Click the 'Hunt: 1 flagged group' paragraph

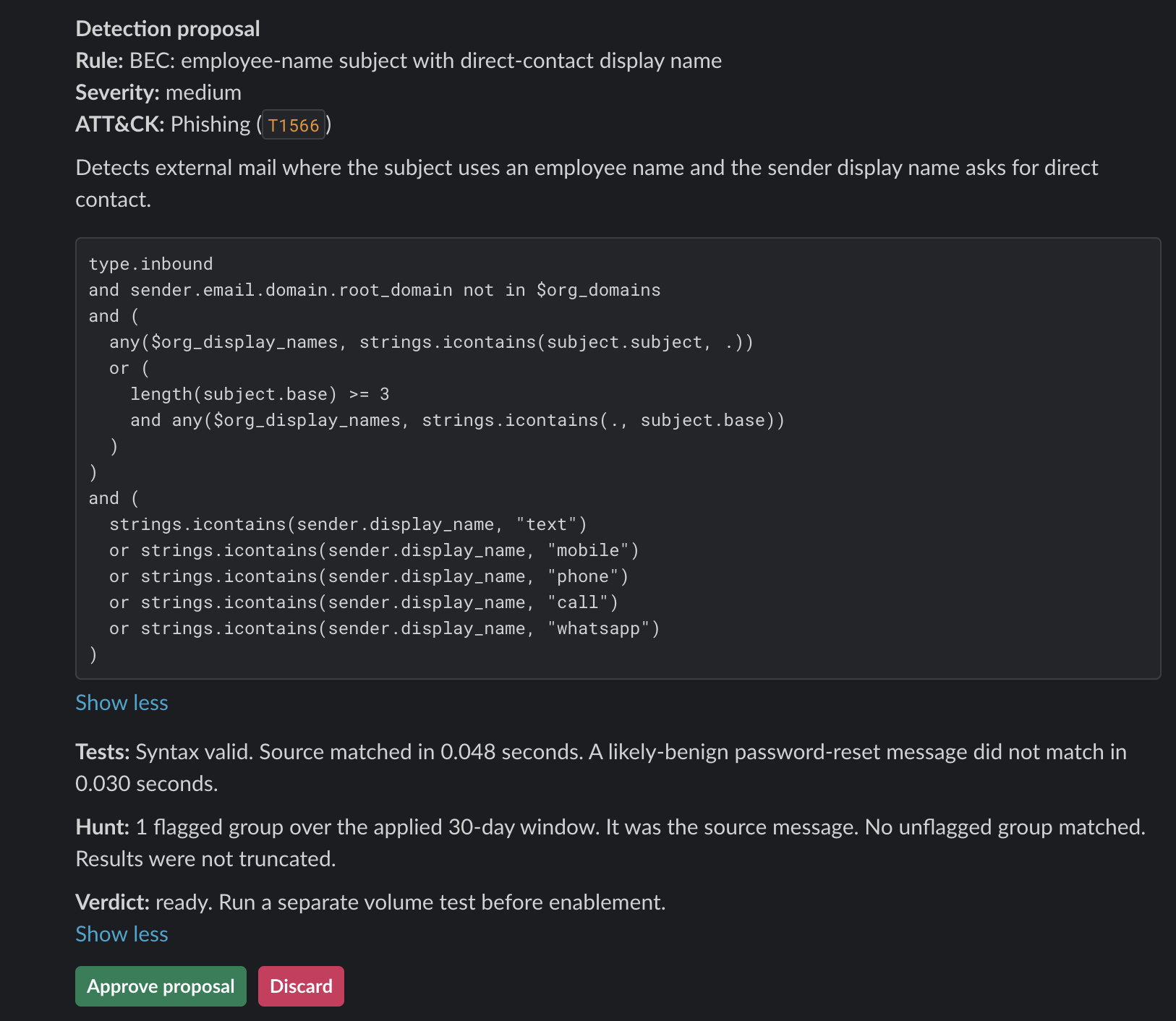[x=610, y=843]
